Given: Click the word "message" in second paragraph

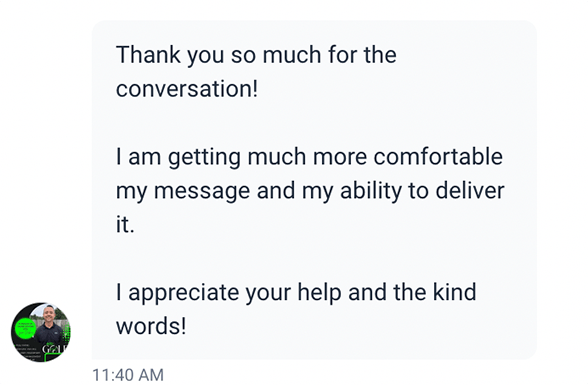Looking at the screenshot, I should (x=202, y=192).
